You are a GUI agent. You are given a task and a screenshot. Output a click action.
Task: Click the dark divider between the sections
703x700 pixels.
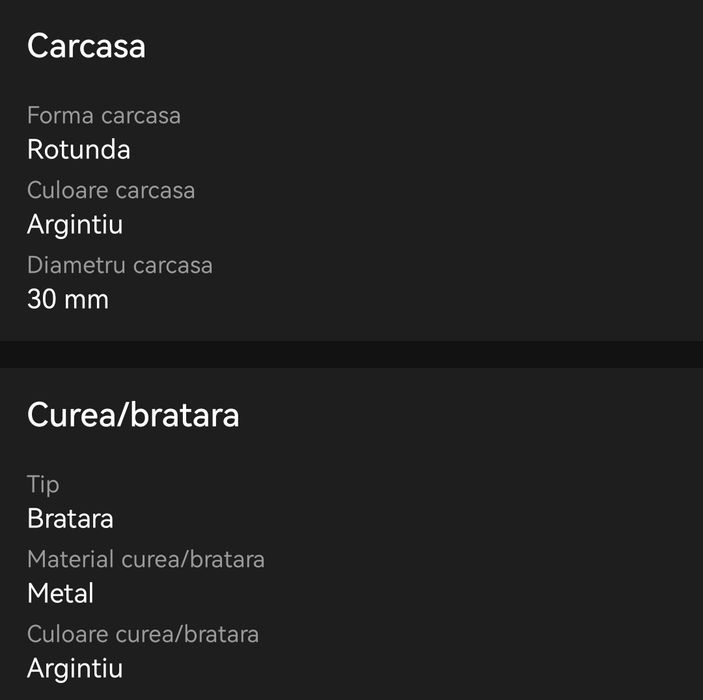tap(351, 354)
